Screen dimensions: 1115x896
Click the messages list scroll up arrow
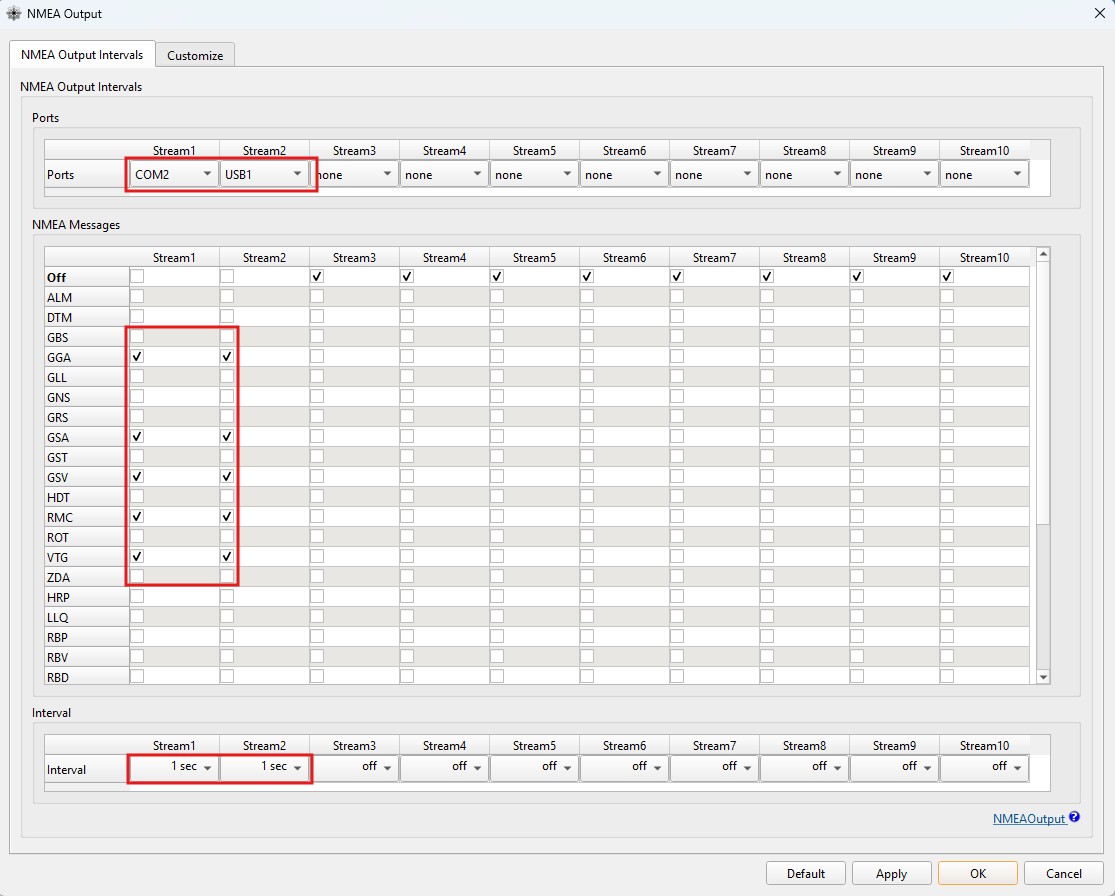click(1043, 255)
